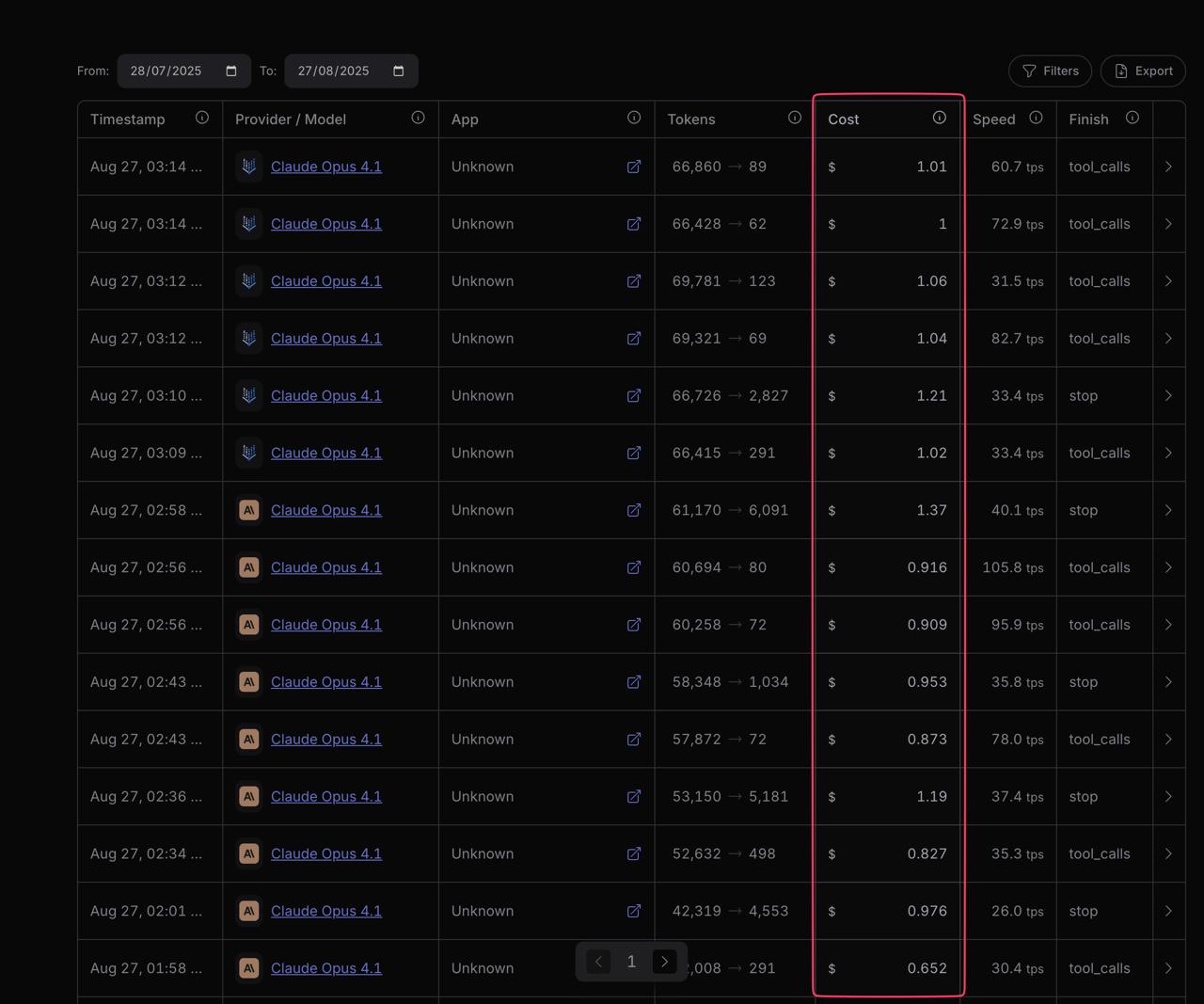
Task: Open Claude Opus 4.1 link in the $1.19 row
Action: tap(326, 797)
